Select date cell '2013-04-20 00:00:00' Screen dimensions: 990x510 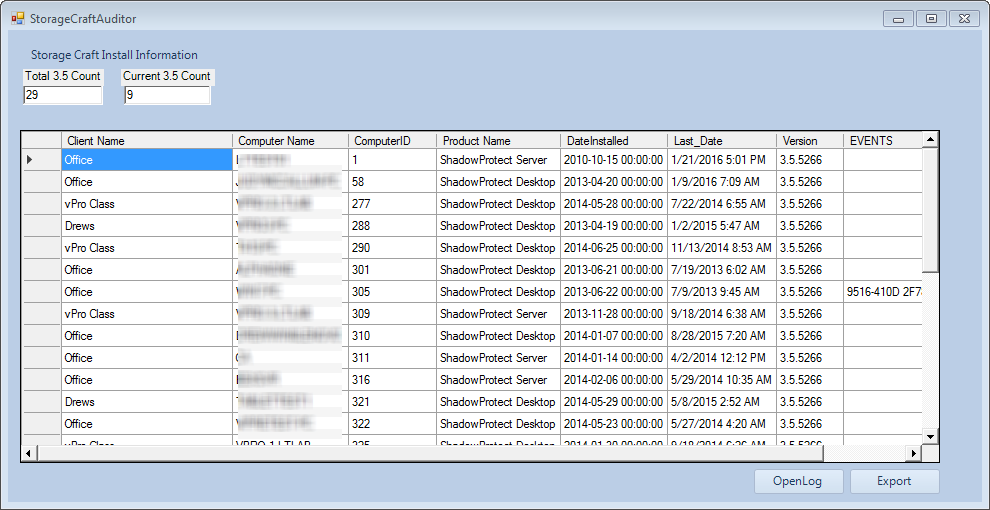[613, 182]
